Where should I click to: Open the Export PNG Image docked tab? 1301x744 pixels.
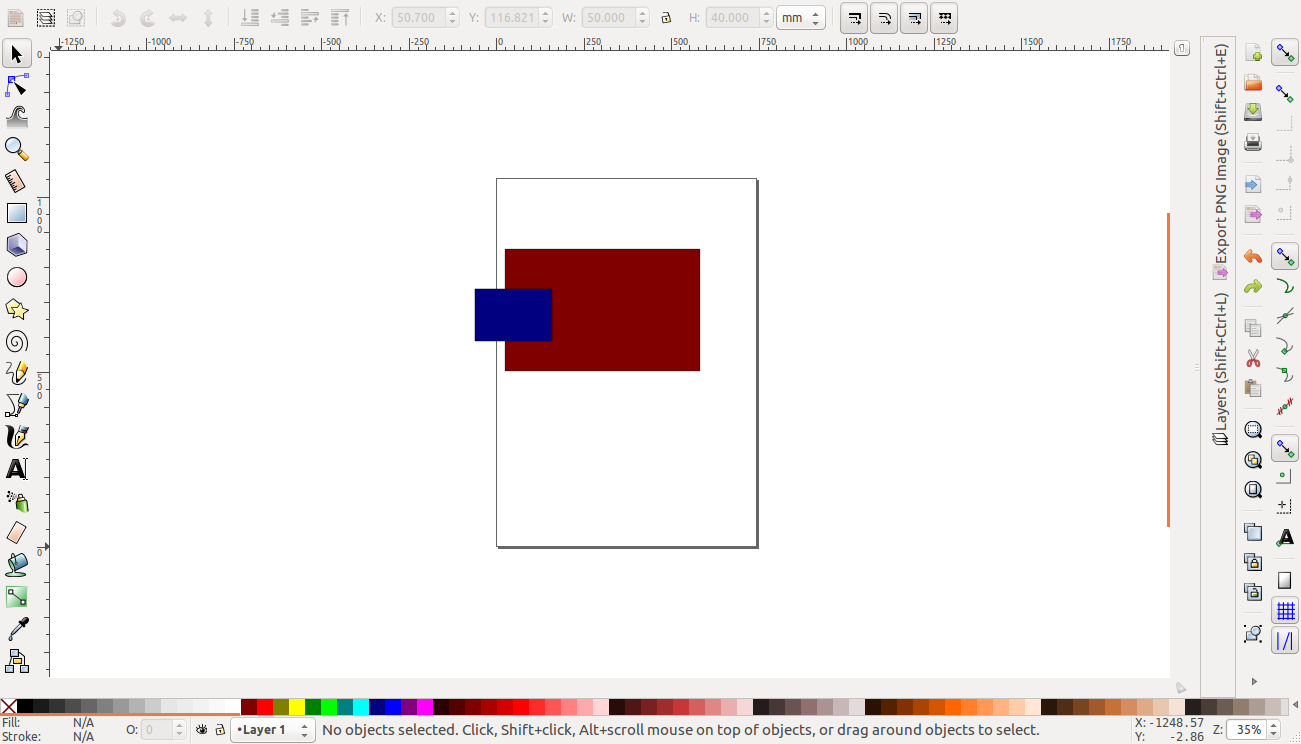(1221, 162)
